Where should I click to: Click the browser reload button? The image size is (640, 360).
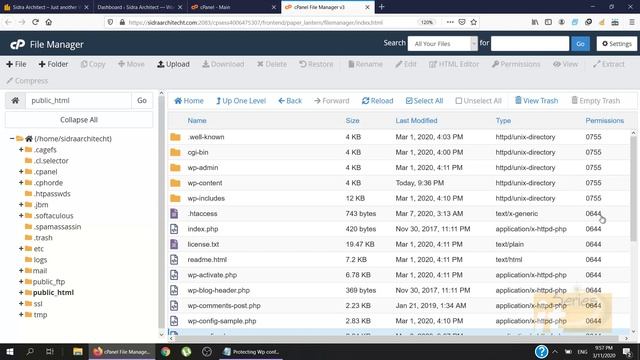(36, 22)
